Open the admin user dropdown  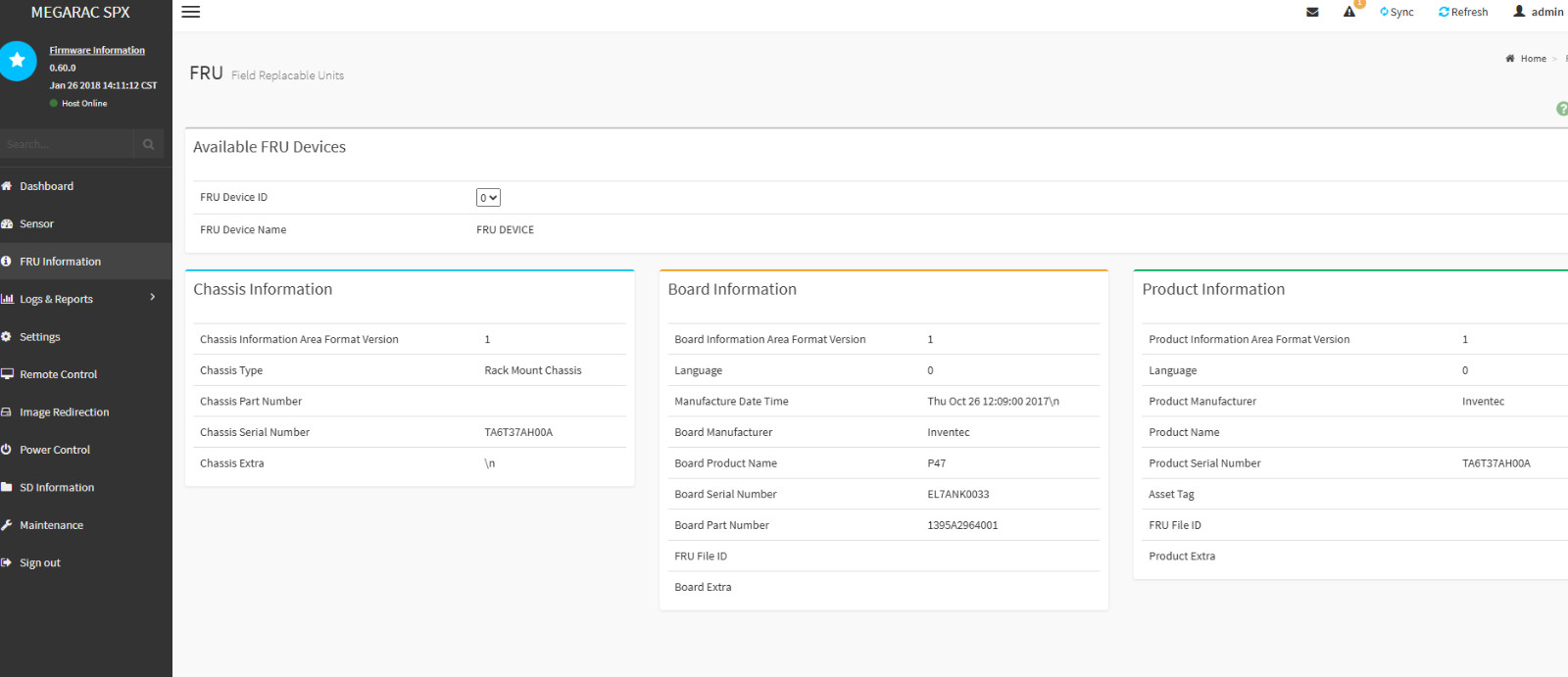coord(1539,12)
